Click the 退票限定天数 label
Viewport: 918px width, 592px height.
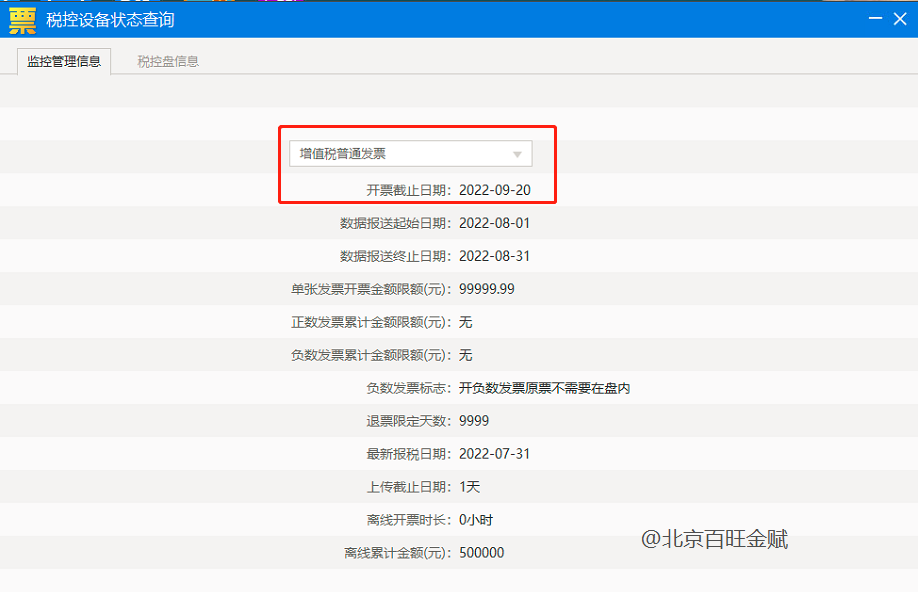(x=409, y=421)
